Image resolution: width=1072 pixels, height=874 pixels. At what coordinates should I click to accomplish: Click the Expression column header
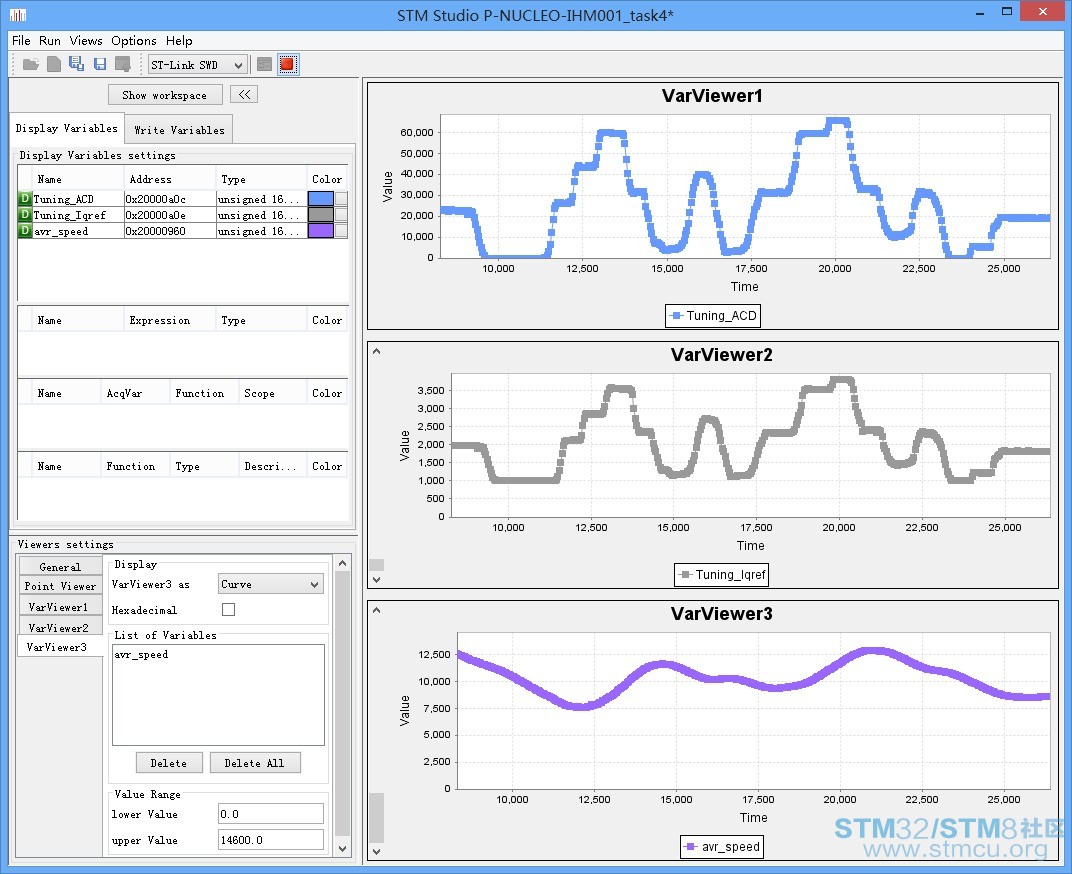(170, 320)
